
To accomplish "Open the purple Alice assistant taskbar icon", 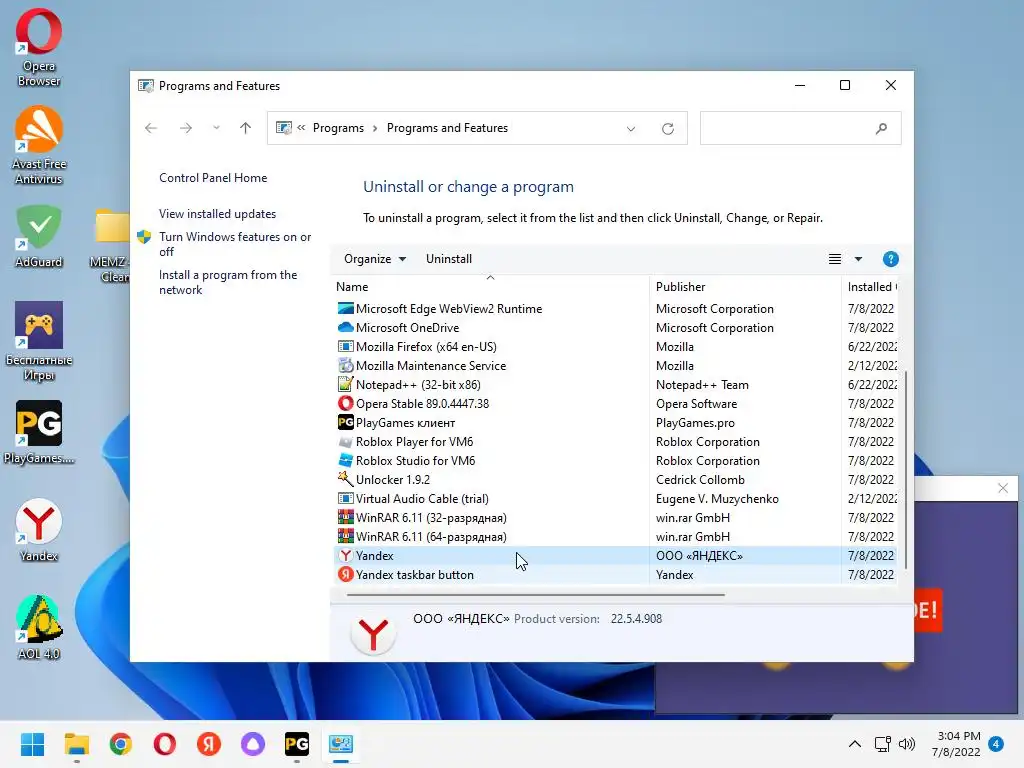I will 253,744.
